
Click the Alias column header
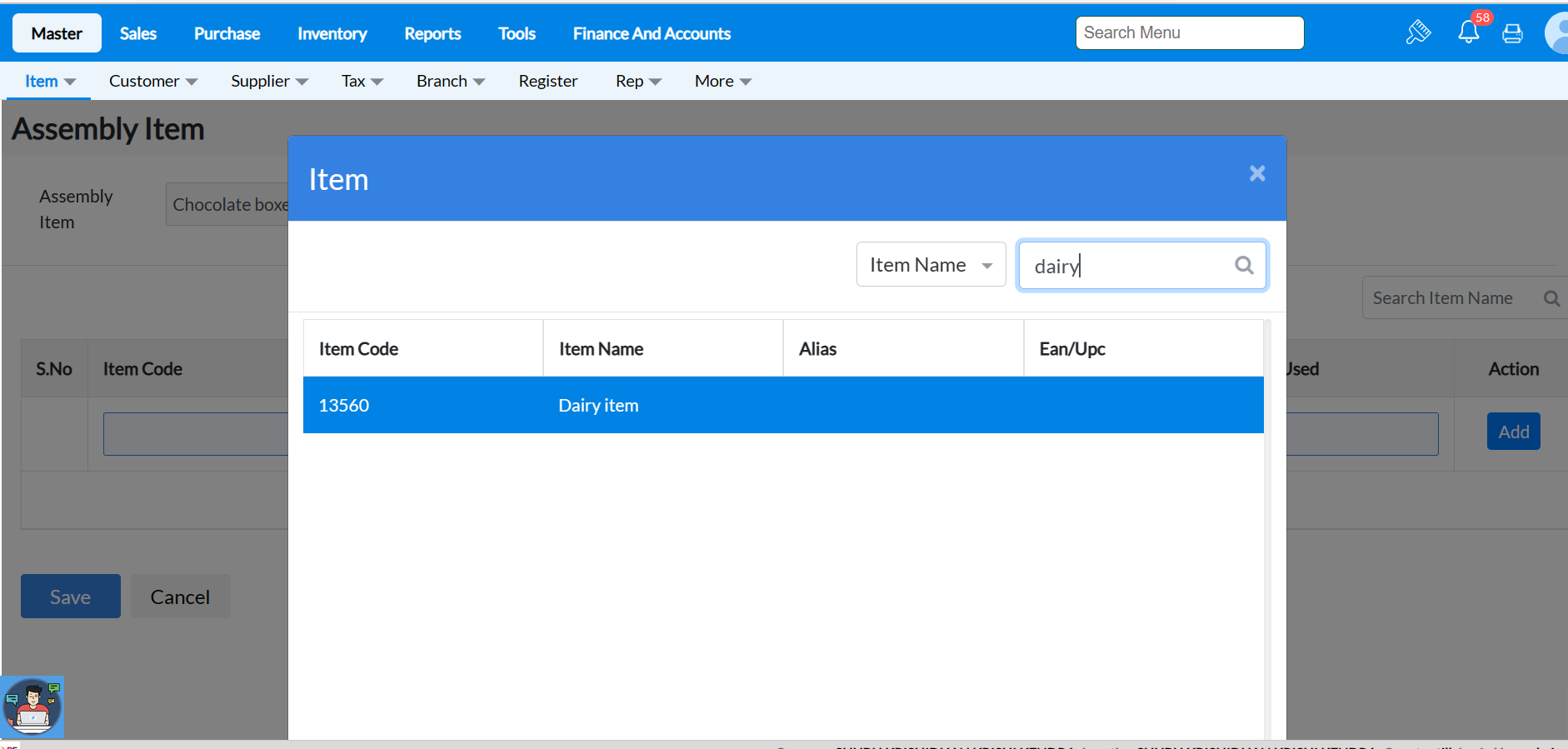[903, 349]
